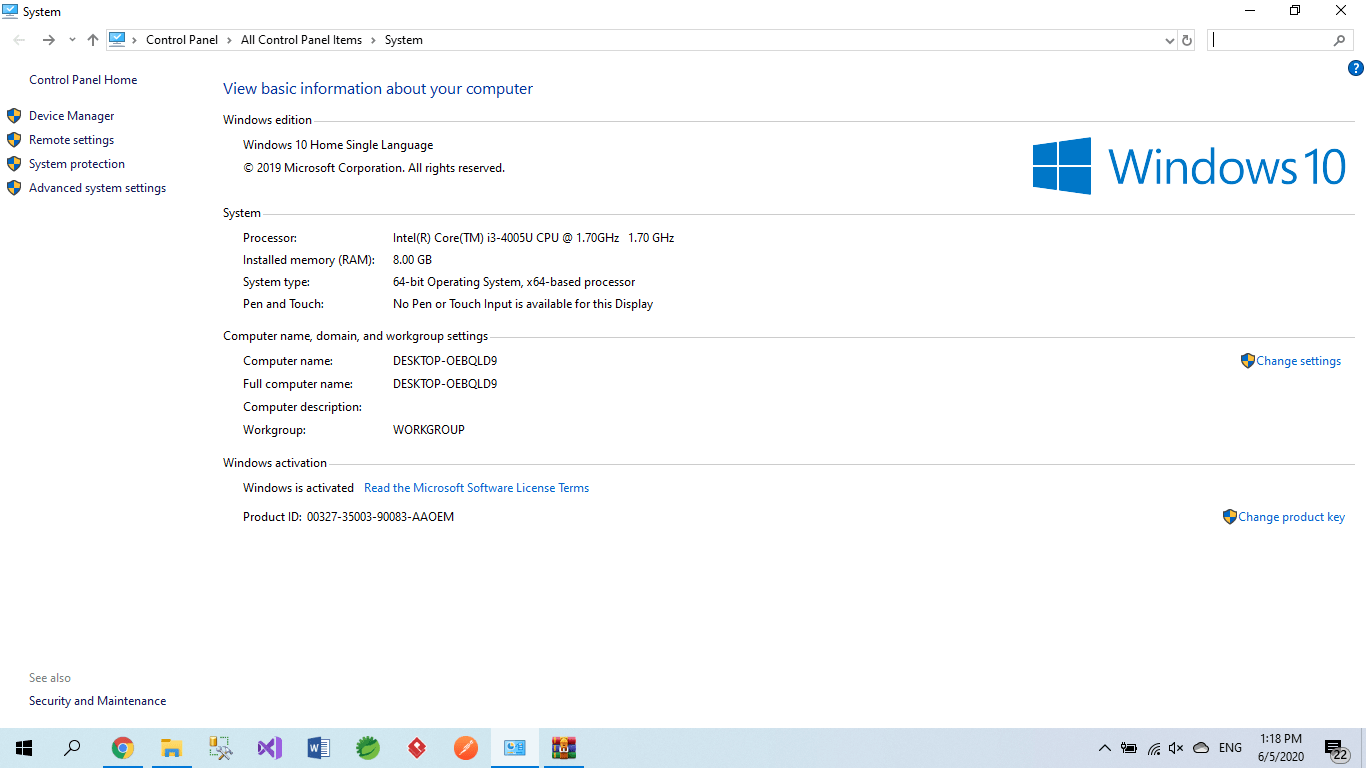Image resolution: width=1366 pixels, height=768 pixels.
Task: Go up one level with Up arrow
Action: coord(93,40)
